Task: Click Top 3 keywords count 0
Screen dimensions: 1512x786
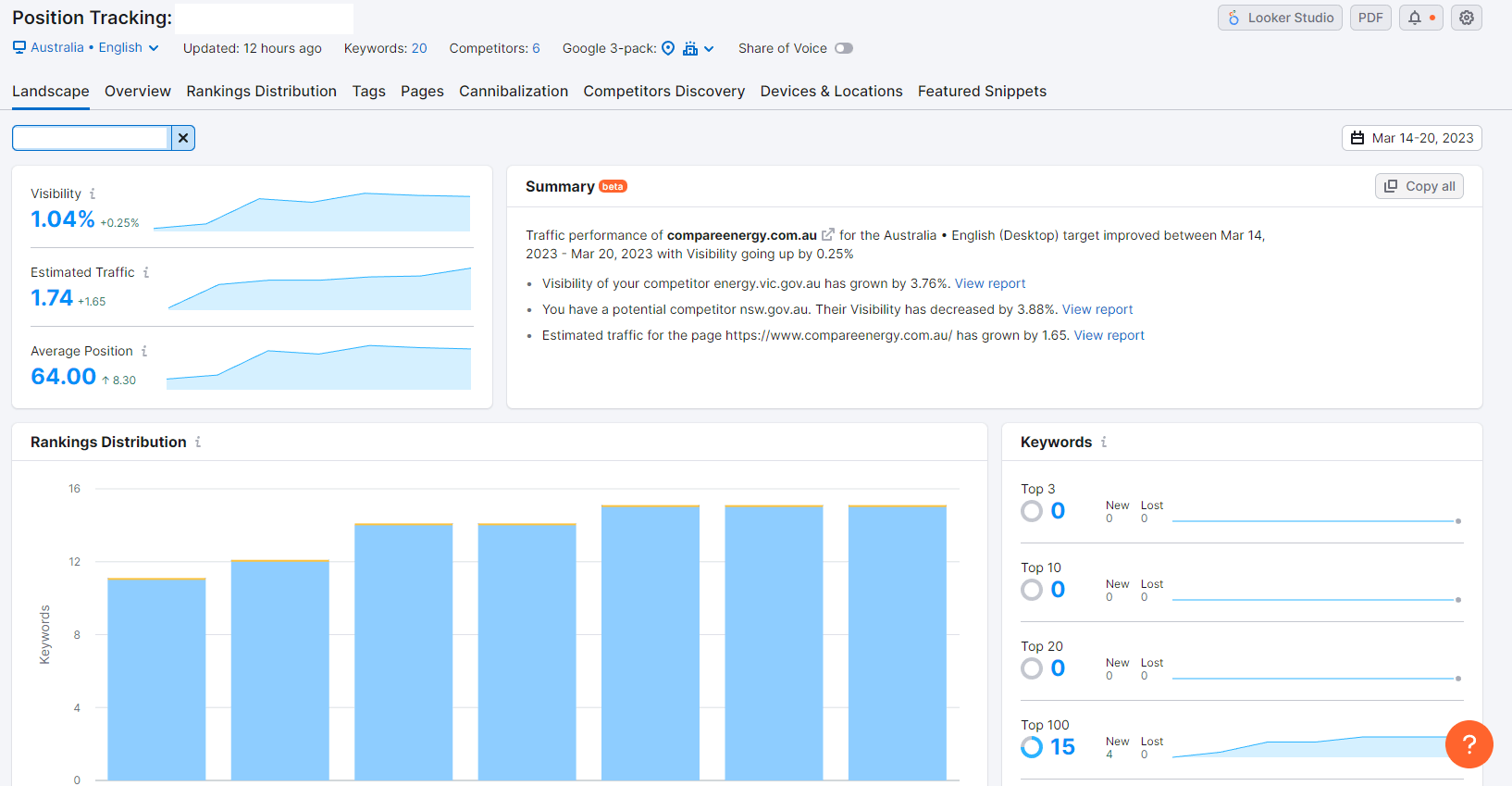Action: click(x=1058, y=511)
